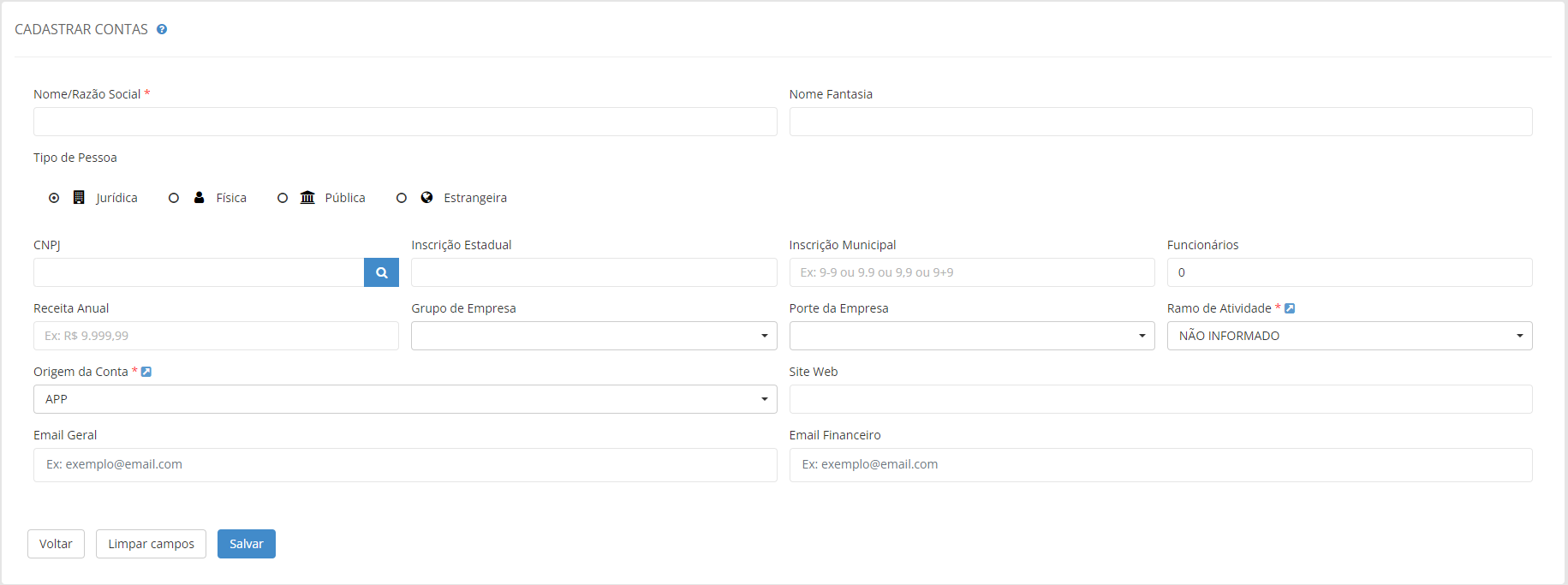Click the CNPJ search magnifier button
Screen dimensions: 1568x585
tap(381, 272)
